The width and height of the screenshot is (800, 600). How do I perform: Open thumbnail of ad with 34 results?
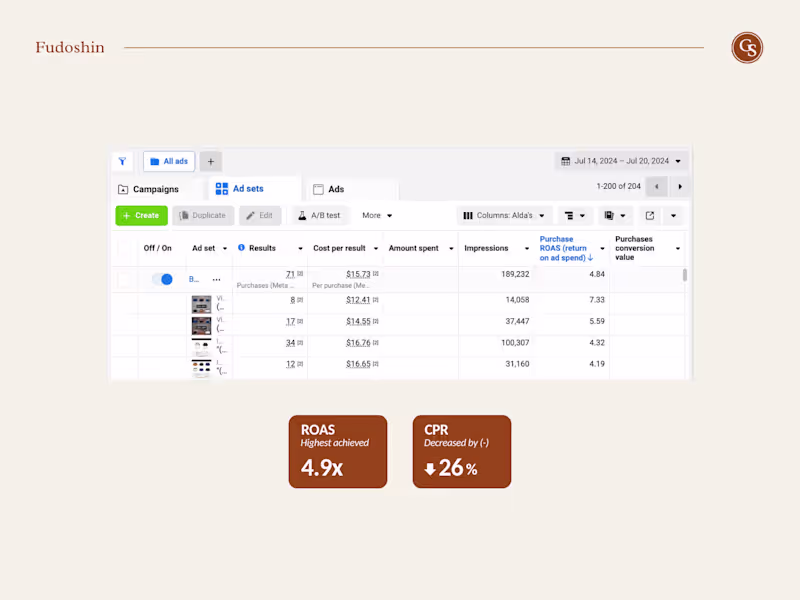click(202, 347)
